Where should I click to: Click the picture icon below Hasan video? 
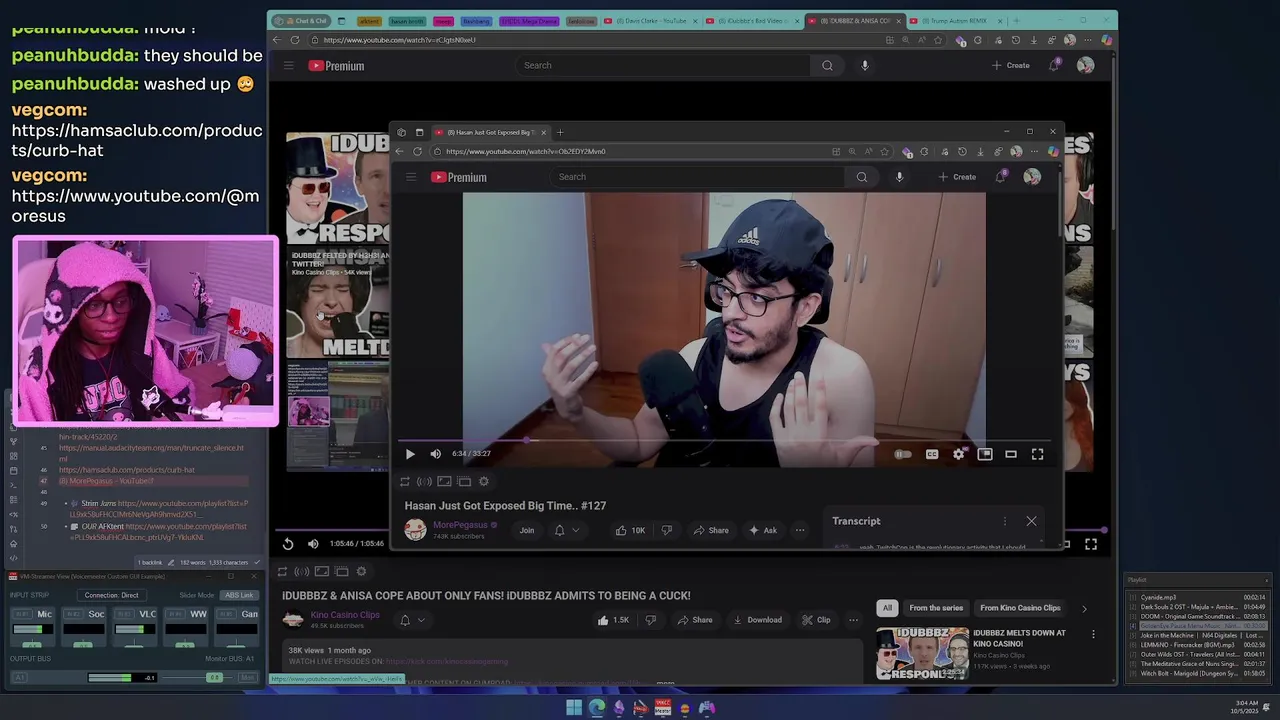point(444,481)
